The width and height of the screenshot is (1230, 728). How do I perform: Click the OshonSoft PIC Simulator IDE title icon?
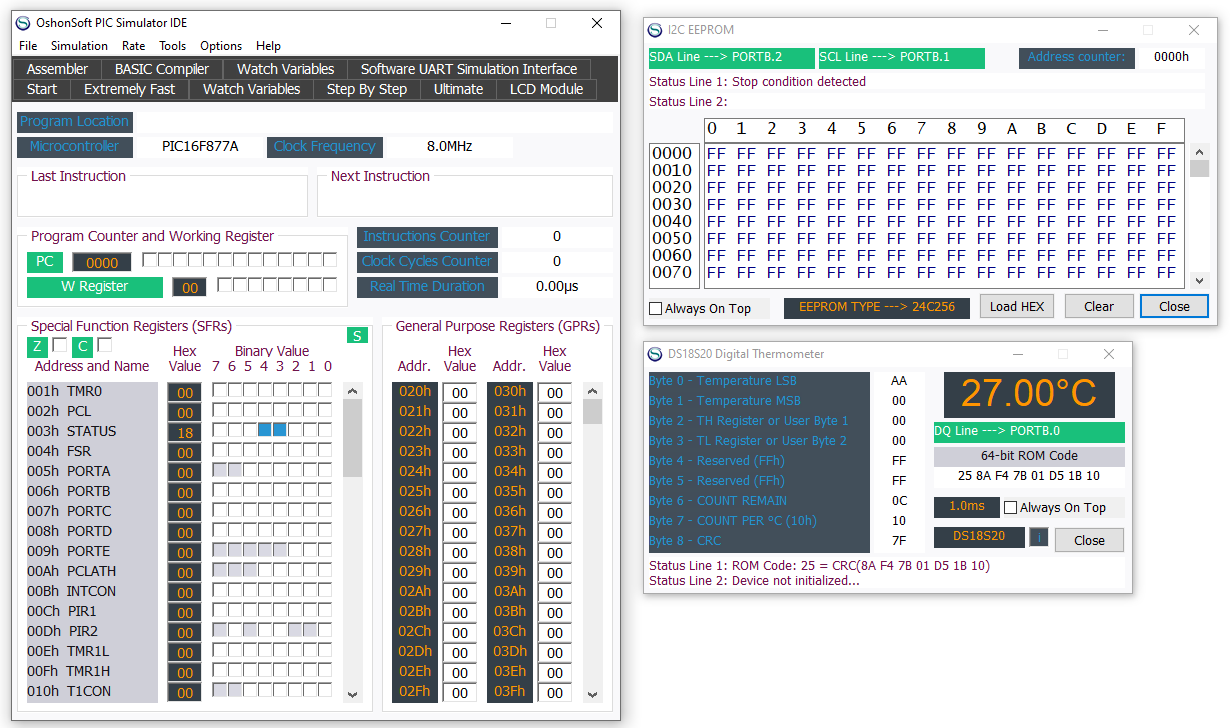(x=24, y=23)
